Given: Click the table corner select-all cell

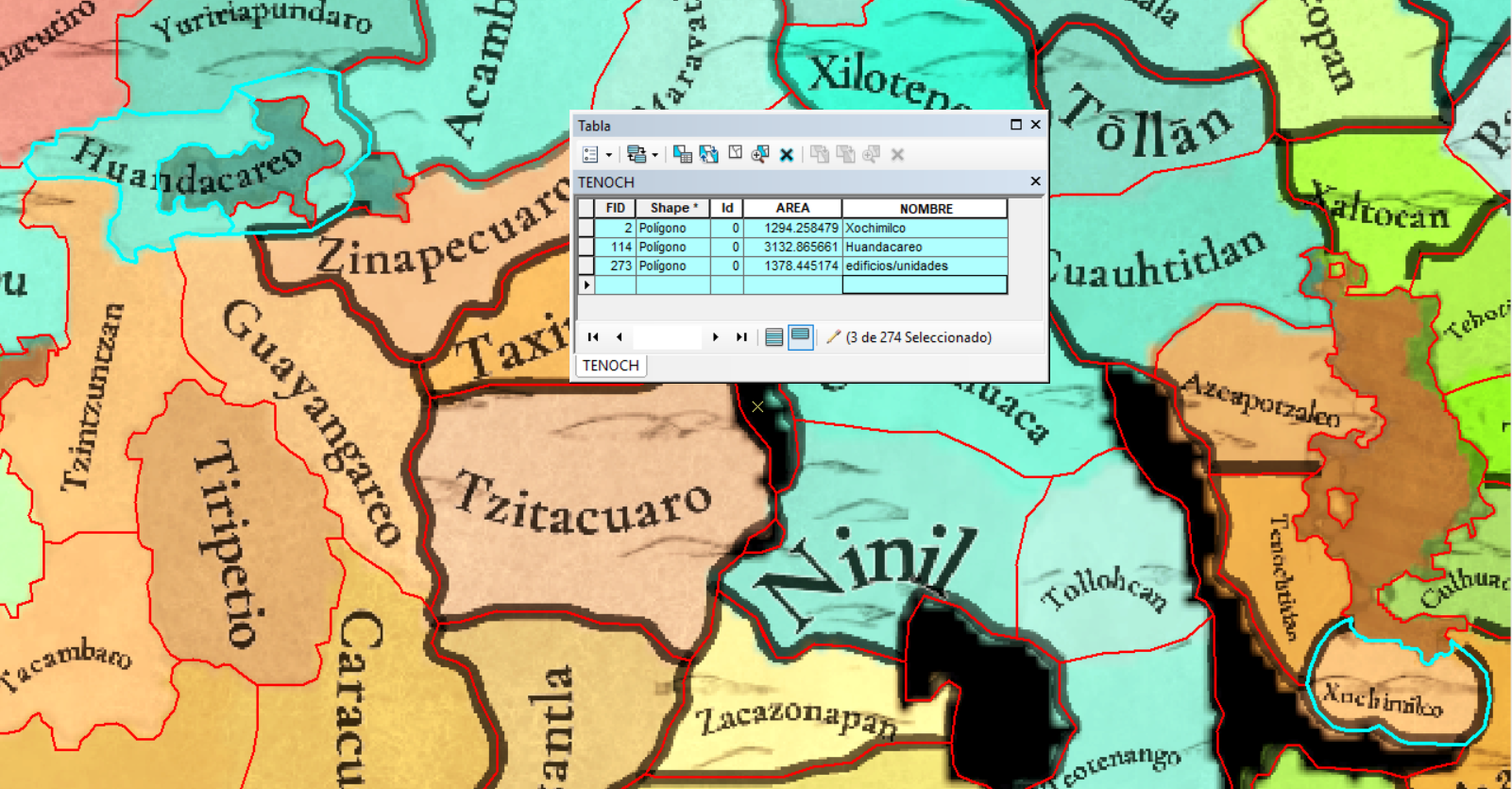Looking at the screenshot, I should [586, 208].
